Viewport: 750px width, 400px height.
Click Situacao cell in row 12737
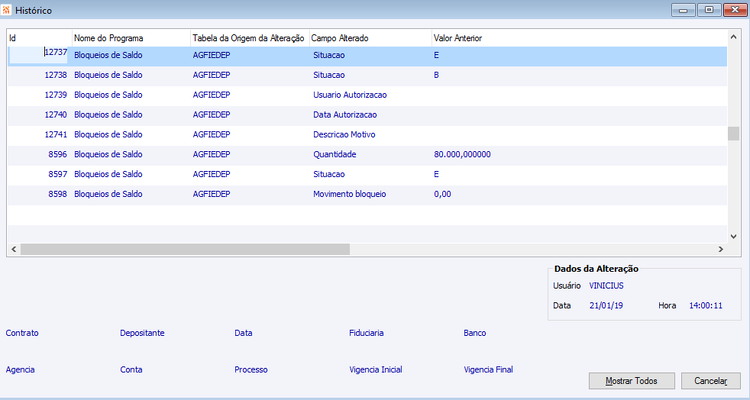pyautogui.click(x=329, y=56)
